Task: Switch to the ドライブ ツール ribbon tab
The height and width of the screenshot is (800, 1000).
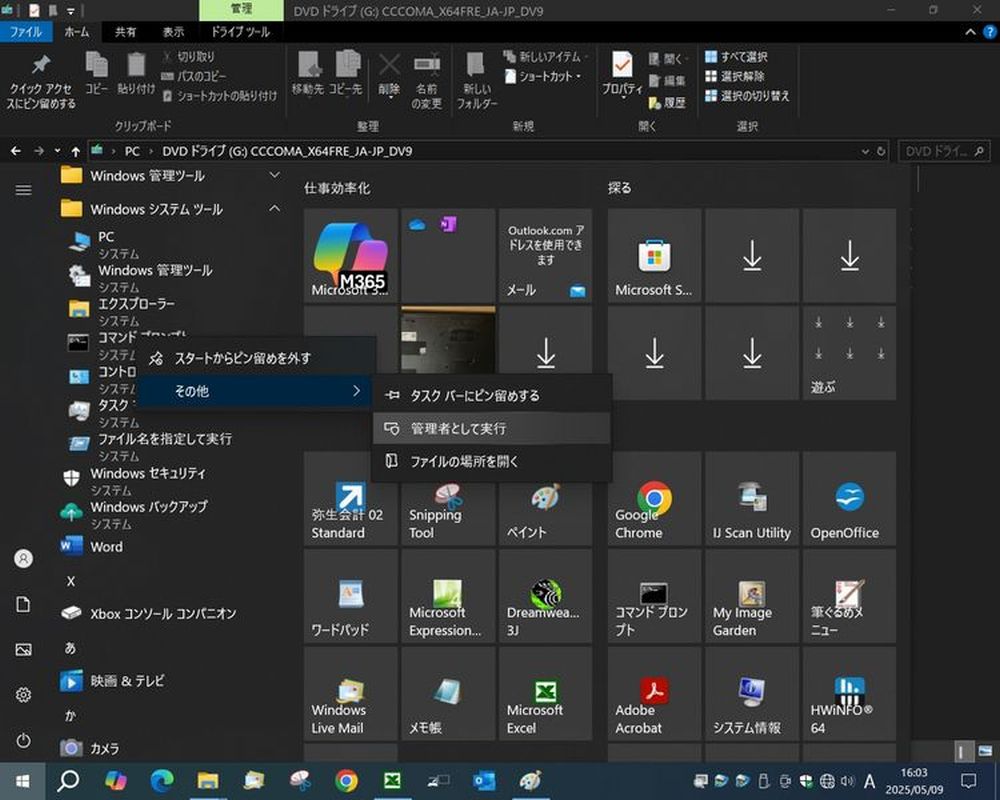Action: [240, 32]
